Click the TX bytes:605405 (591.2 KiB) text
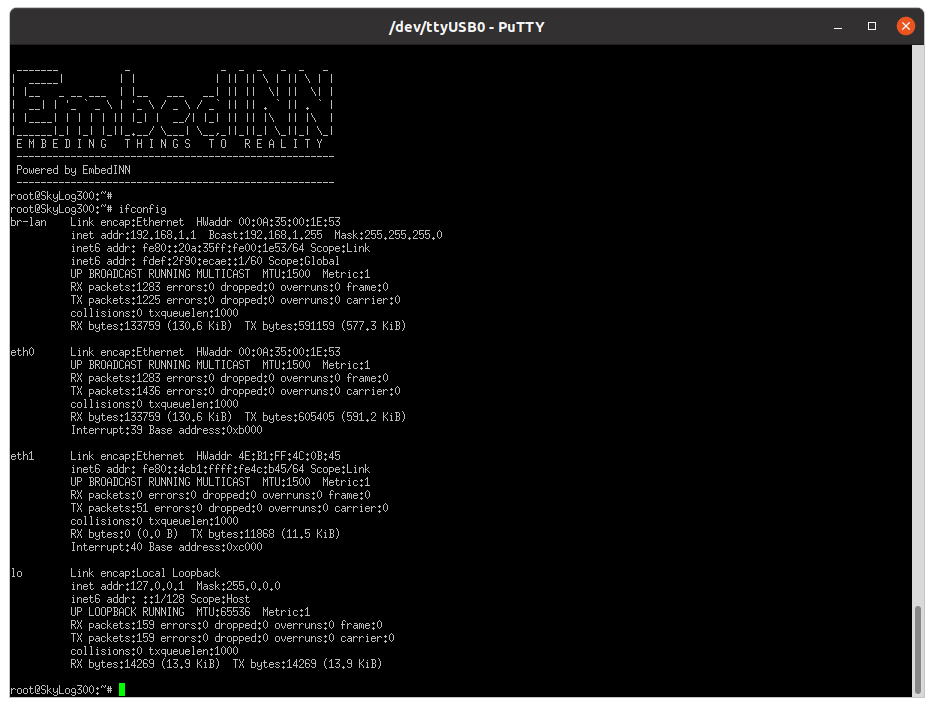Screen dimensions: 934x707 pyautogui.click(x=325, y=417)
